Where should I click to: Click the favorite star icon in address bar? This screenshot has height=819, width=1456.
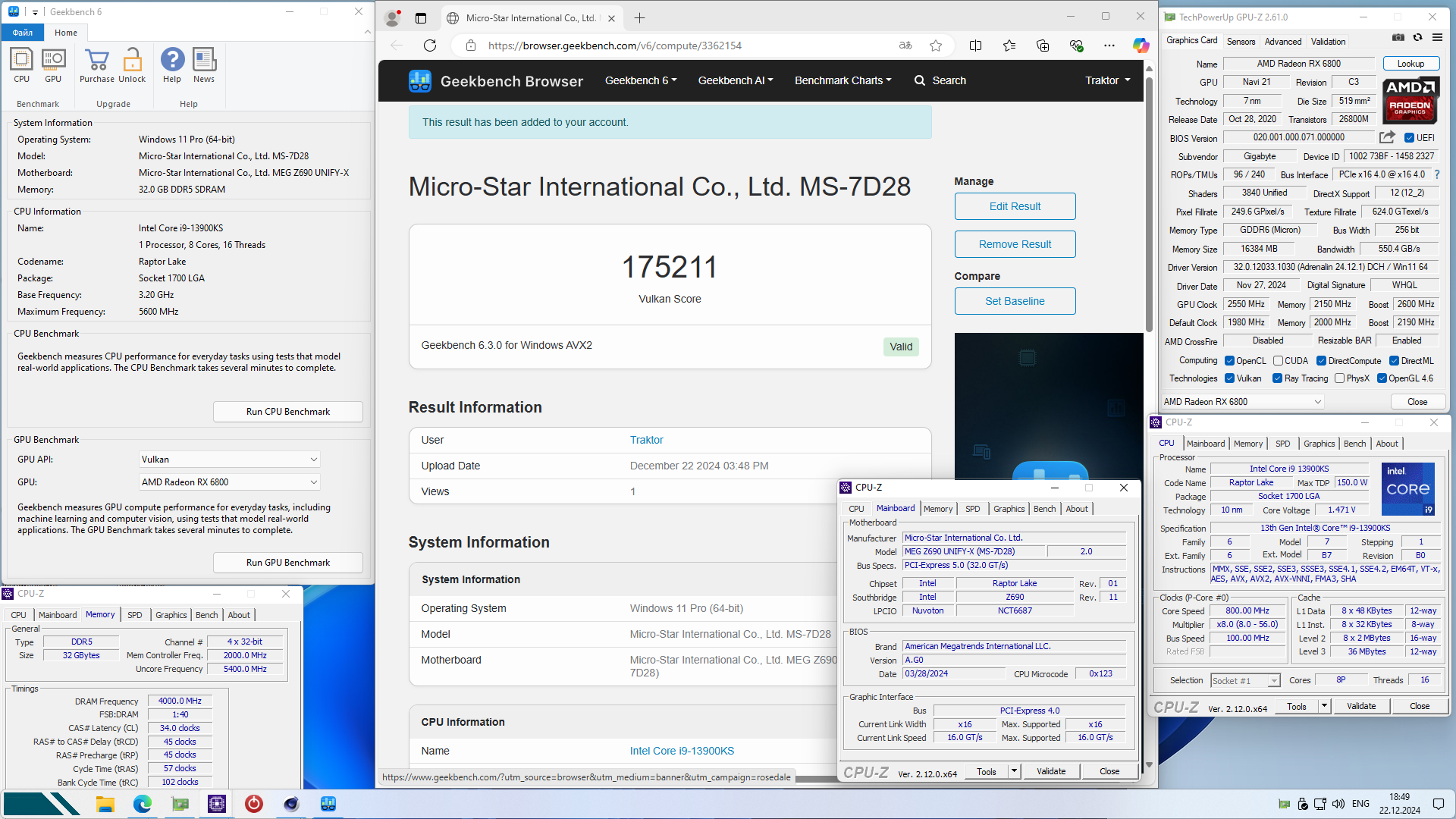(x=936, y=45)
